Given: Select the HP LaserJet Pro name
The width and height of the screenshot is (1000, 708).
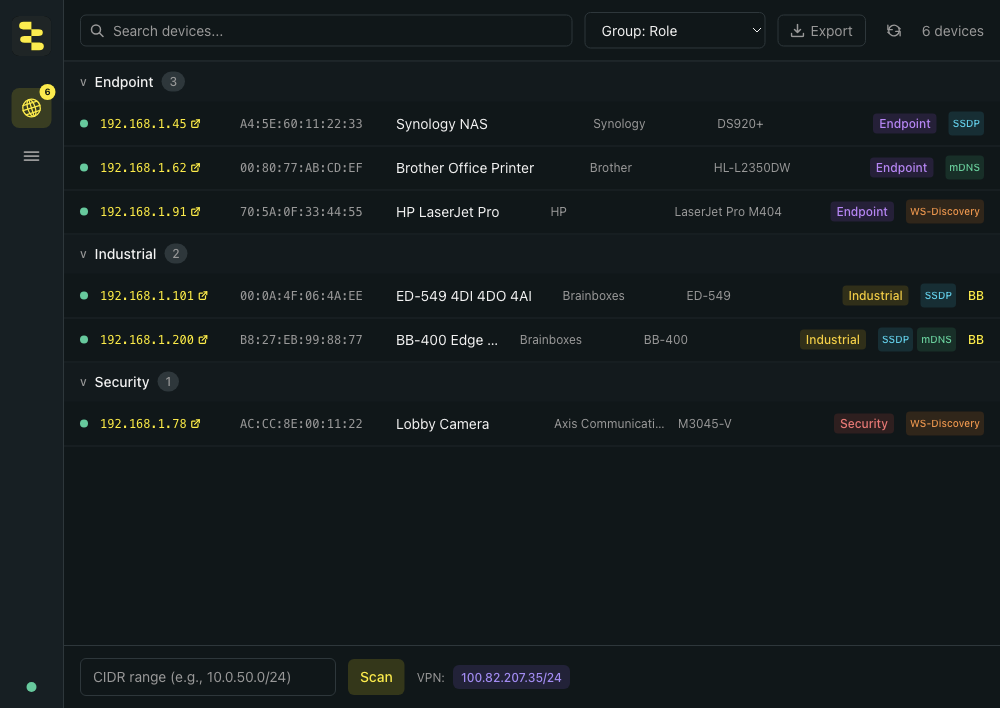Looking at the screenshot, I should [x=447, y=212].
